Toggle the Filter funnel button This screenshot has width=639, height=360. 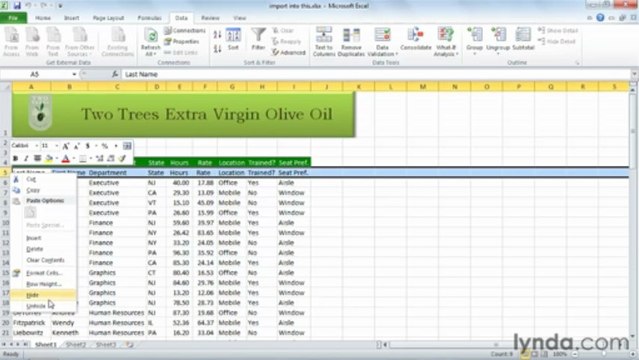(258, 39)
